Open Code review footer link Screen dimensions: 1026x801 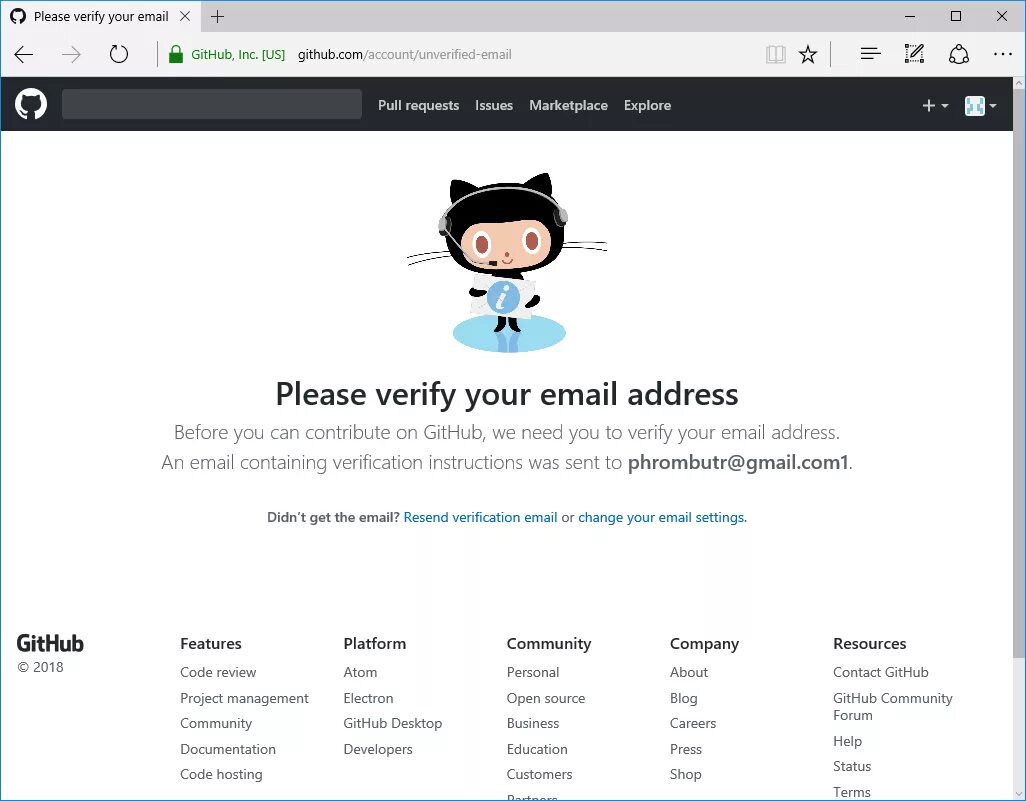(218, 672)
